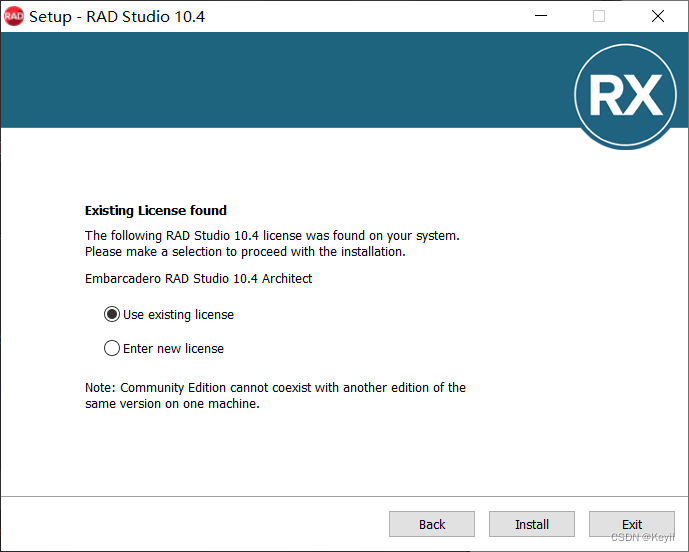Click "Please make a selection to proceed" line
Screen dimensions: 689x552
(x=245, y=252)
